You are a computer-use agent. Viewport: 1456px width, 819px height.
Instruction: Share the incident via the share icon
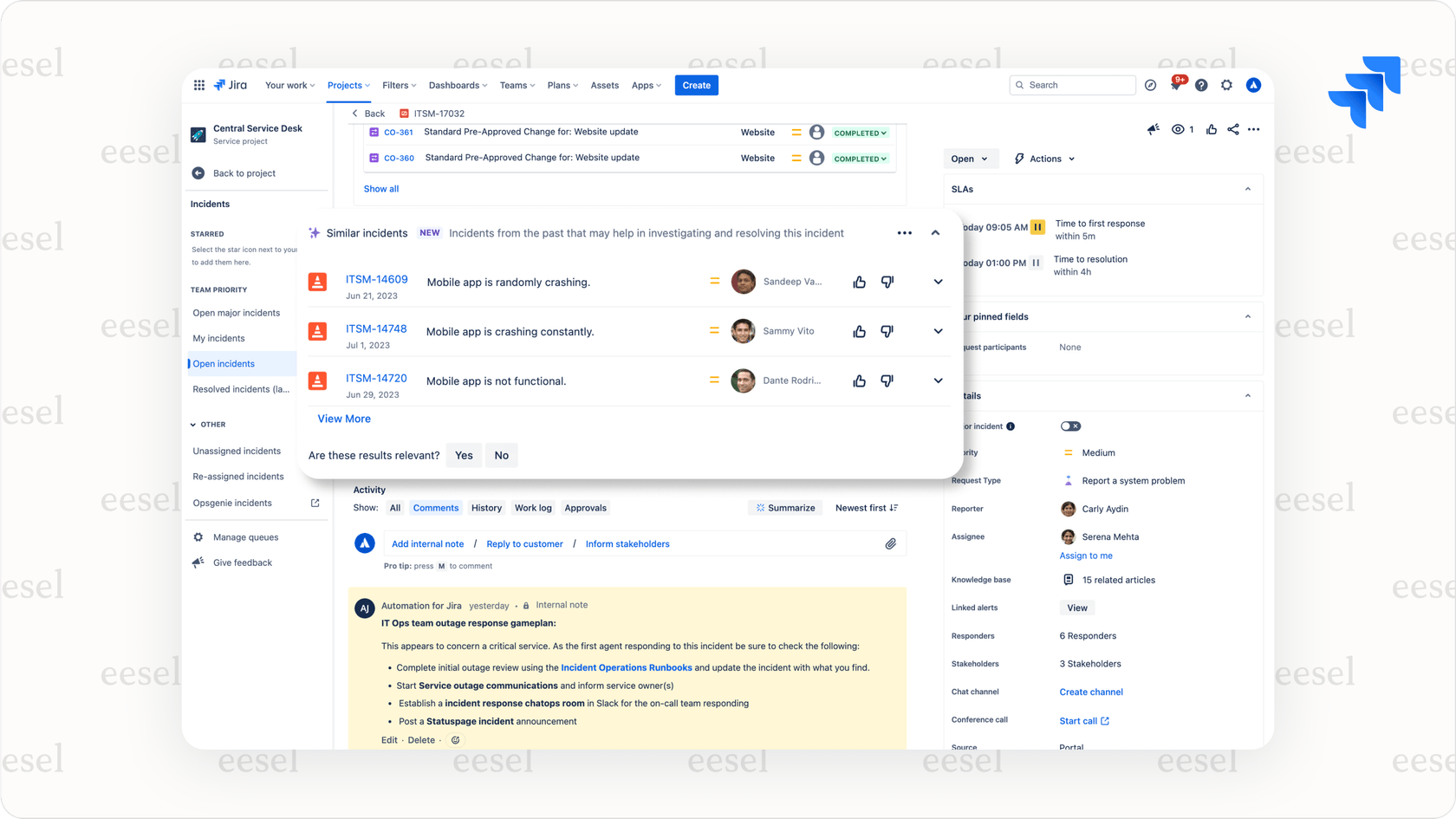[x=1232, y=128]
